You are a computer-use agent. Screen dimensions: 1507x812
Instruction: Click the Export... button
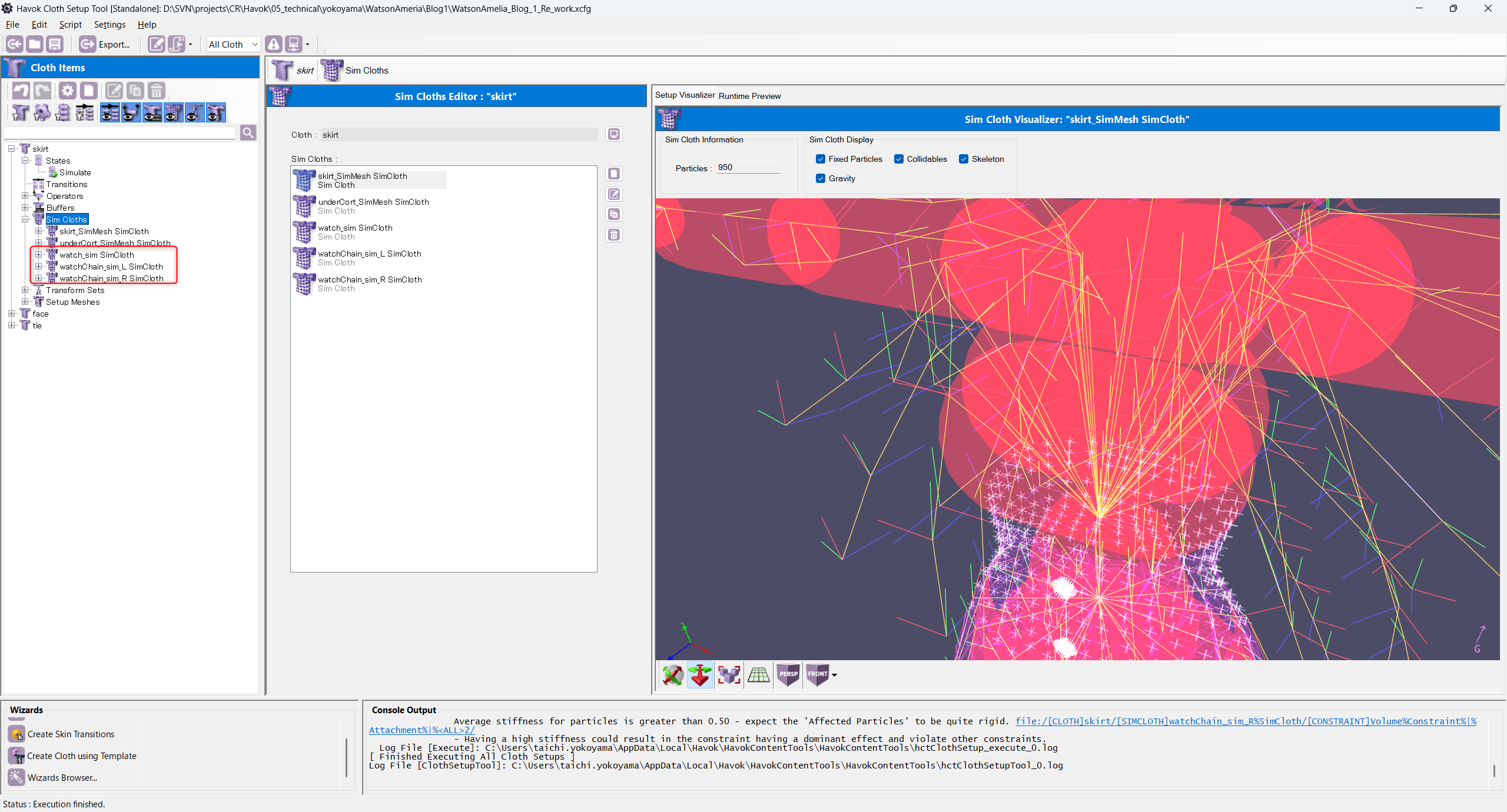click(105, 44)
